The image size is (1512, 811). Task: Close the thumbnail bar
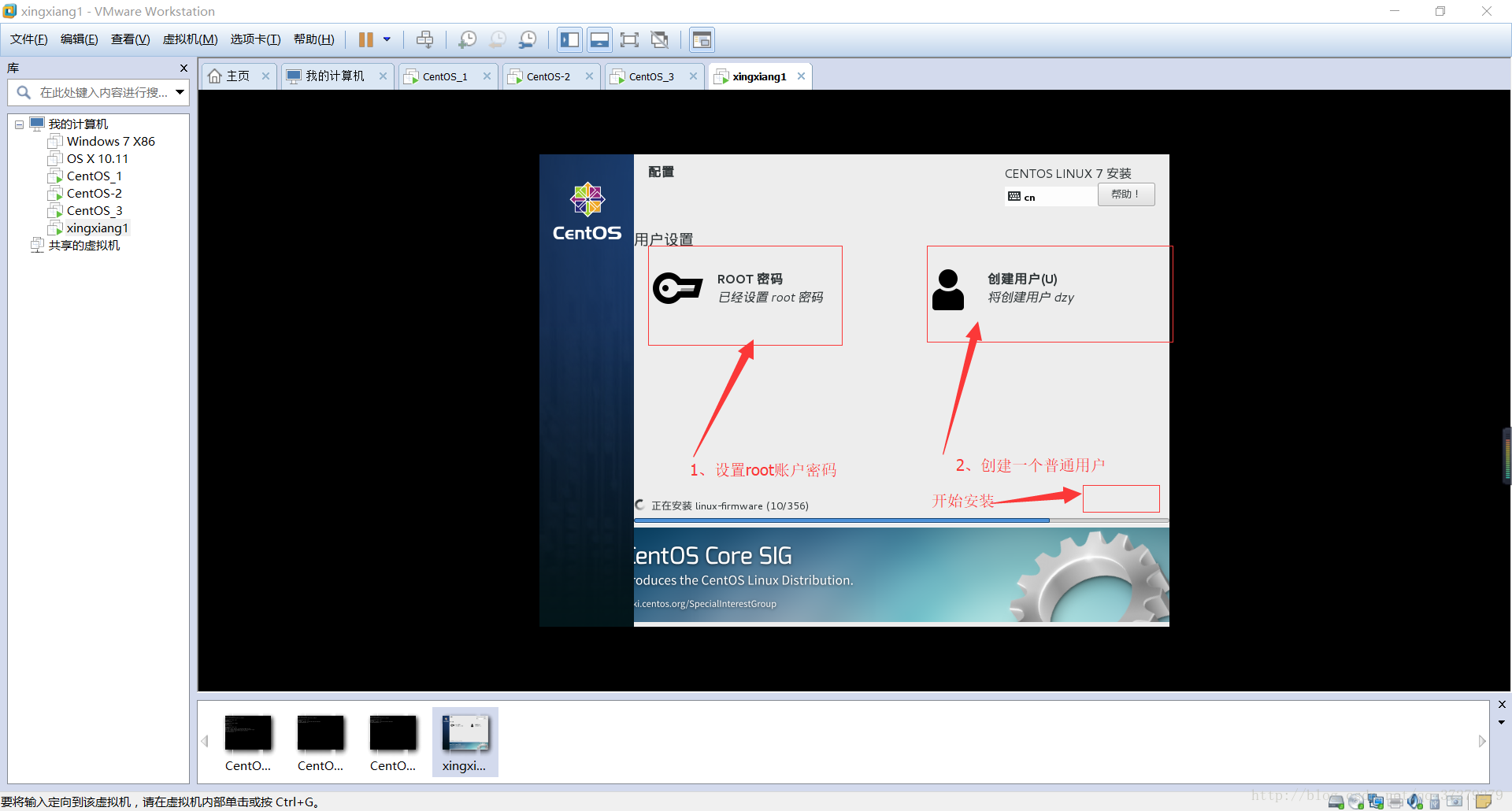click(1502, 705)
